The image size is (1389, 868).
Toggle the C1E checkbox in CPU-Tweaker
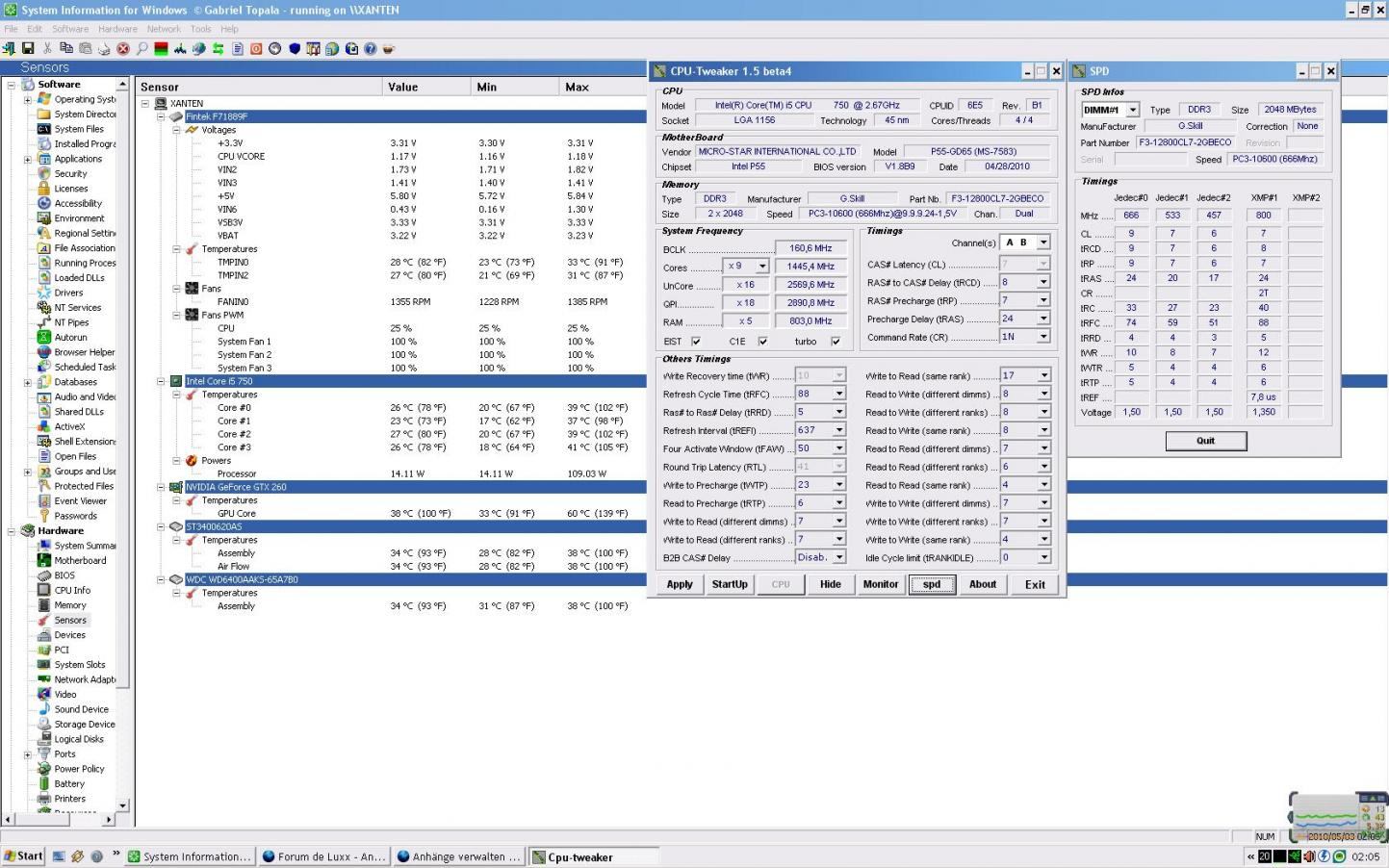(x=762, y=342)
